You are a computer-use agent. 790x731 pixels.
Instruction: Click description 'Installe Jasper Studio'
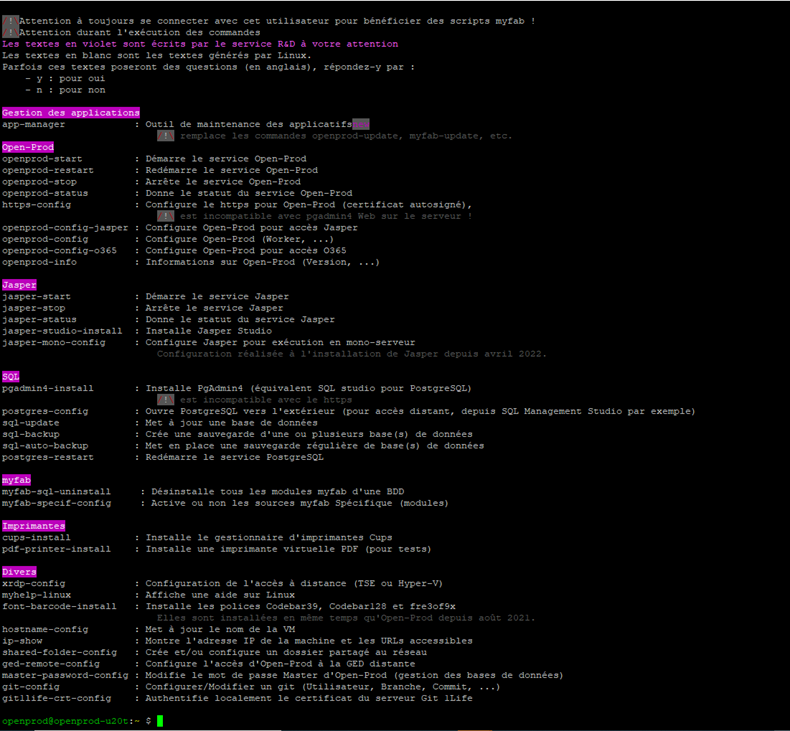pyautogui.click(x=209, y=331)
